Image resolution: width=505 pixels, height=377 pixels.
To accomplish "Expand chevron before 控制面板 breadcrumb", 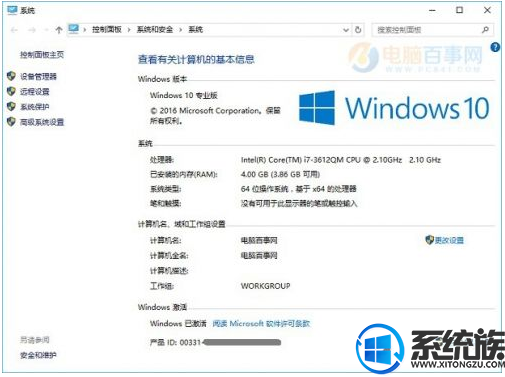I will 85,30.
